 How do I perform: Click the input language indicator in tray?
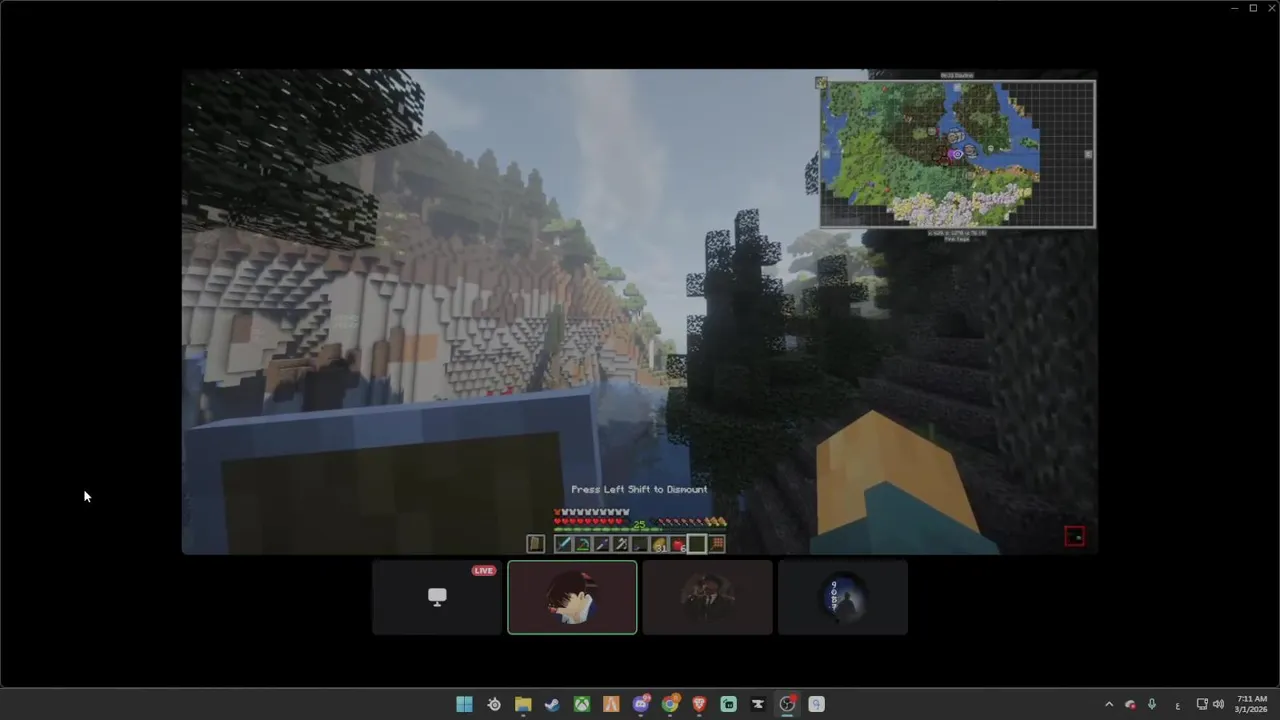coord(1177,705)
